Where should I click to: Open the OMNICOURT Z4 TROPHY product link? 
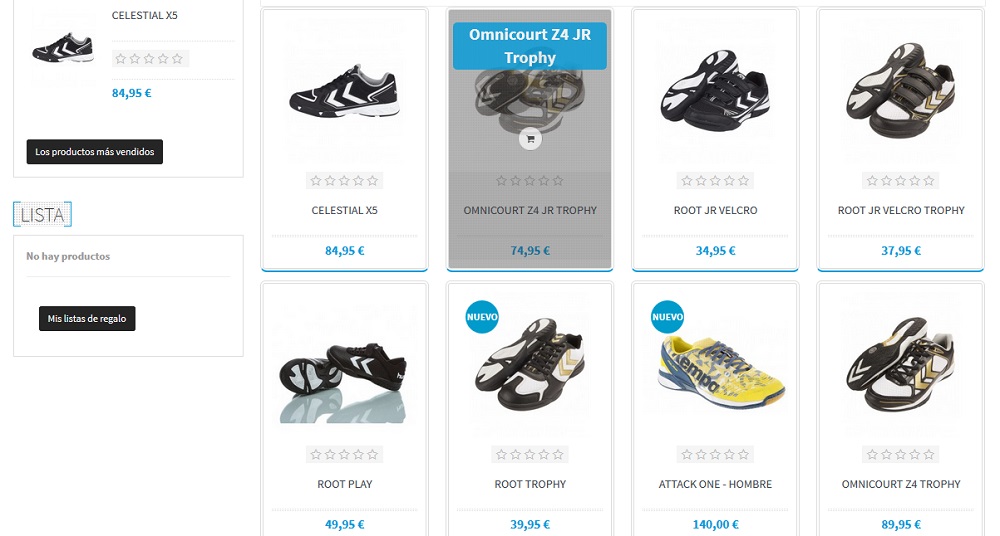(x=901, y=484)
